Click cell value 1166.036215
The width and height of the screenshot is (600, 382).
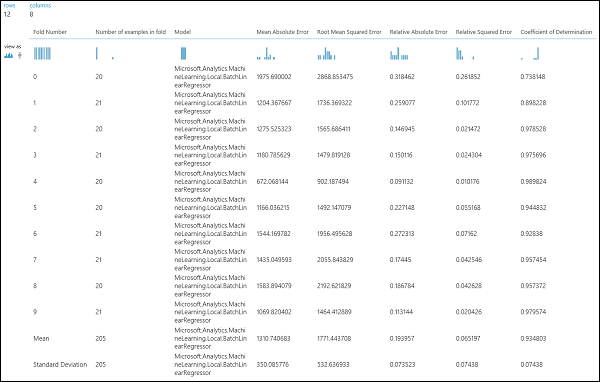click(273, 207)
